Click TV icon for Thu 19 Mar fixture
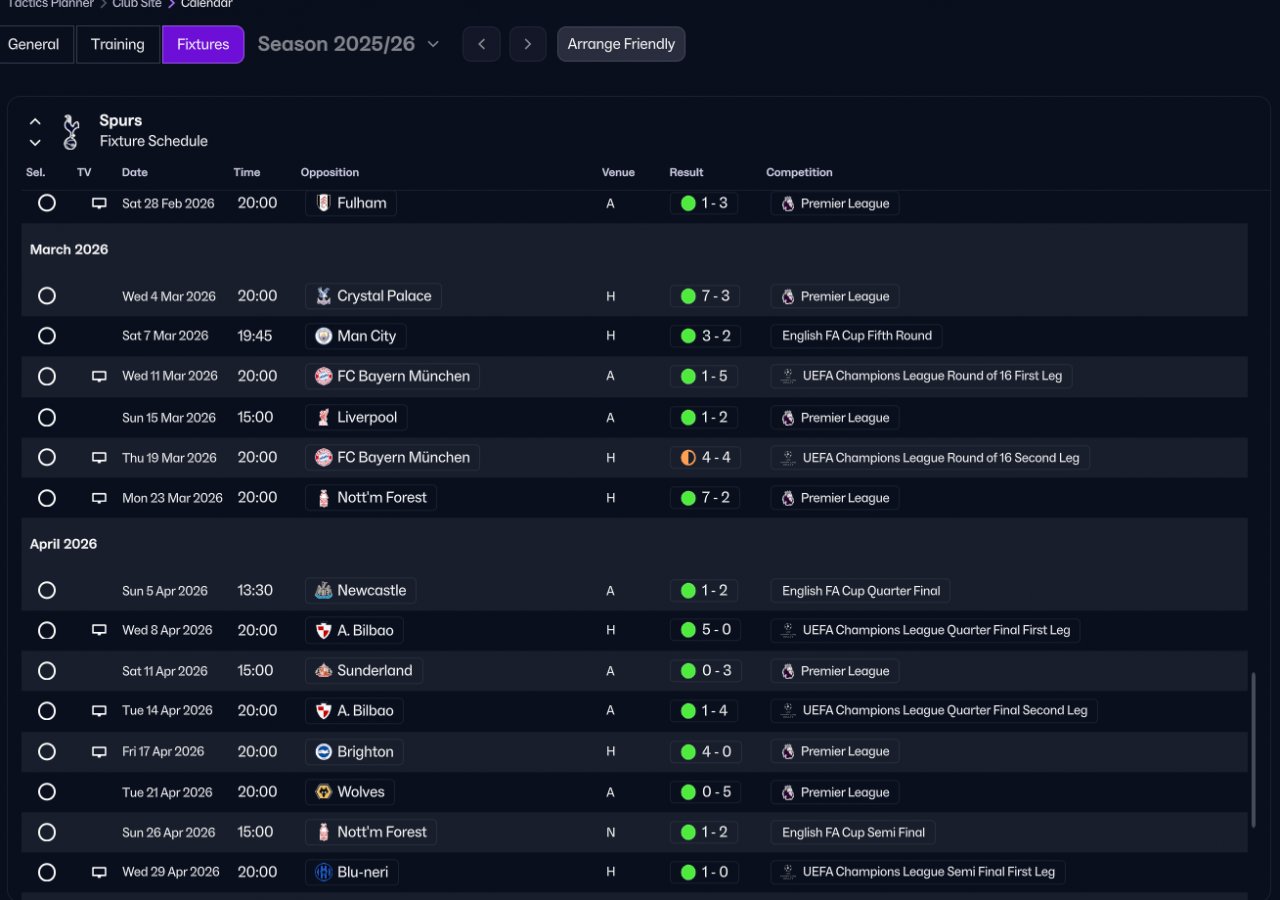 tap(99, 457)
